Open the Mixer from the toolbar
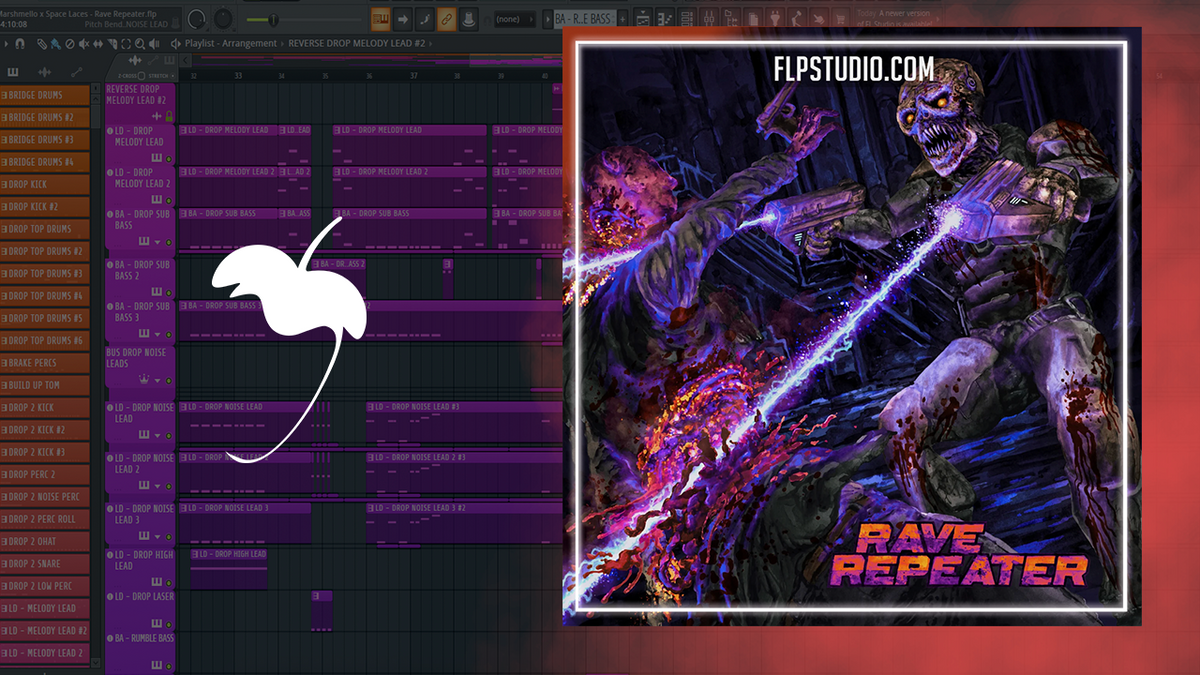This screenshot has height=675, width=1200. (x=710, y=16)
